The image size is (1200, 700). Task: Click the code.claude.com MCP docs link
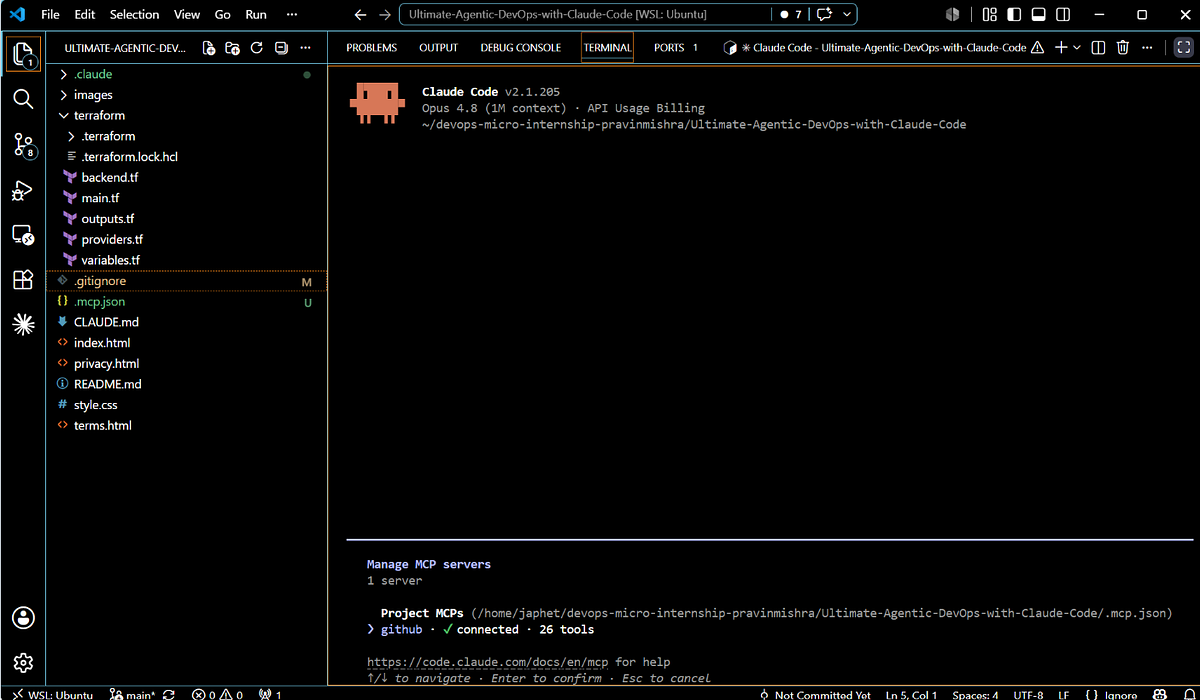coord(489,662)
